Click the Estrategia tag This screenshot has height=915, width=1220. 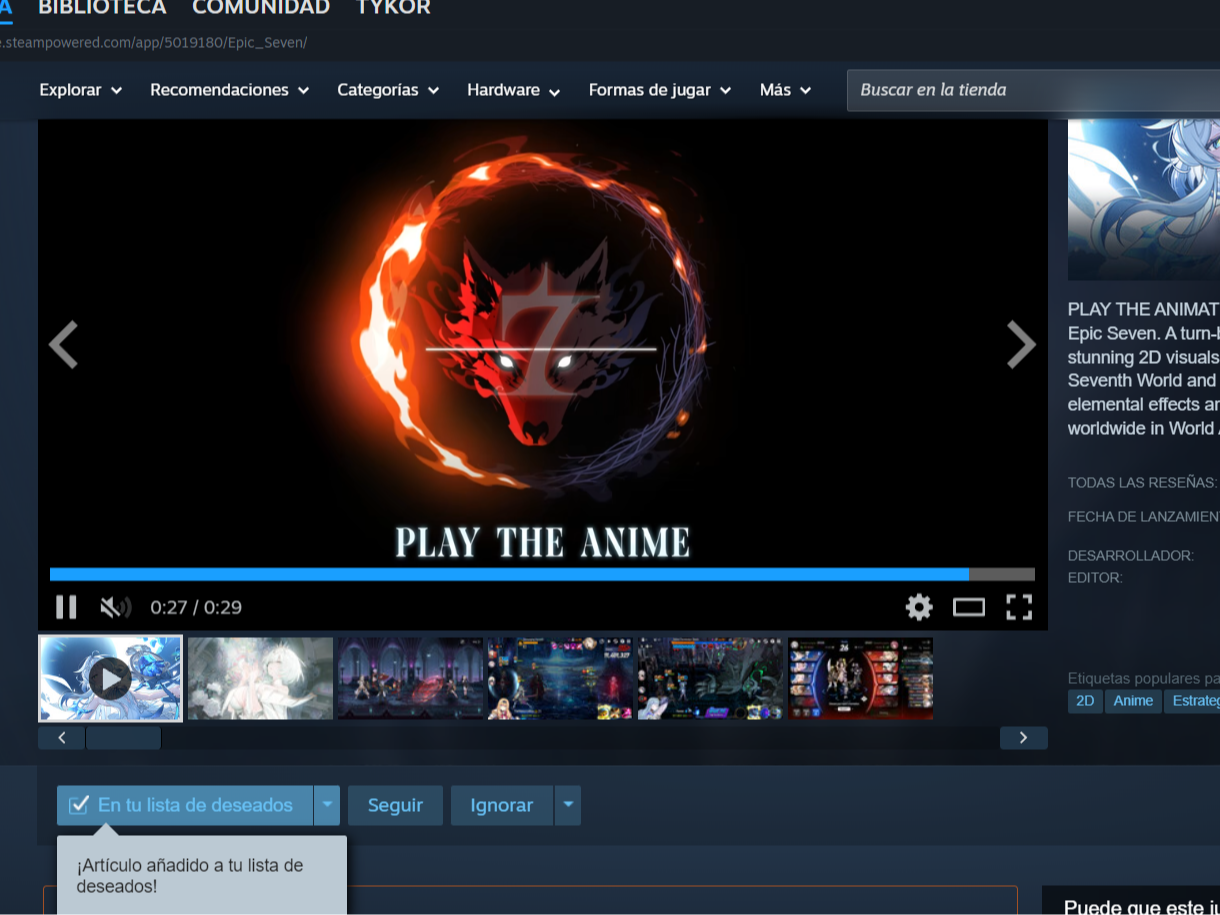tap(1192, 701)
